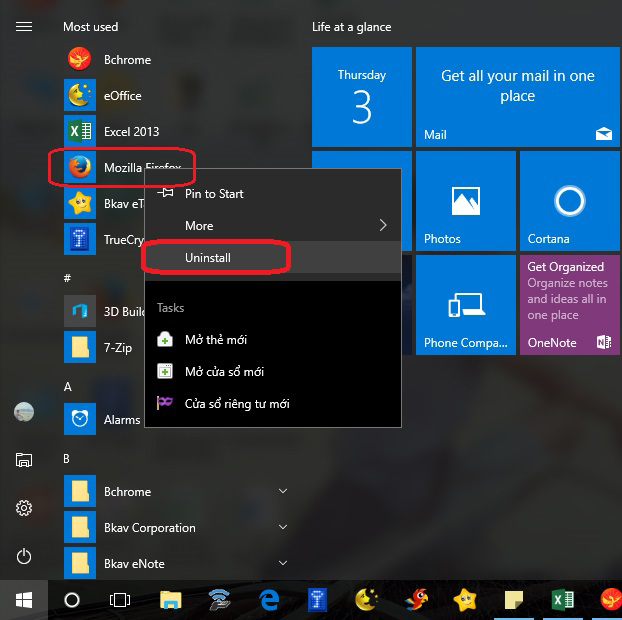The width and height of the screenshot is (622, 620).
Task: Click the 'Bkav Corporation' folder label
Action: click(x=150, y=528)
